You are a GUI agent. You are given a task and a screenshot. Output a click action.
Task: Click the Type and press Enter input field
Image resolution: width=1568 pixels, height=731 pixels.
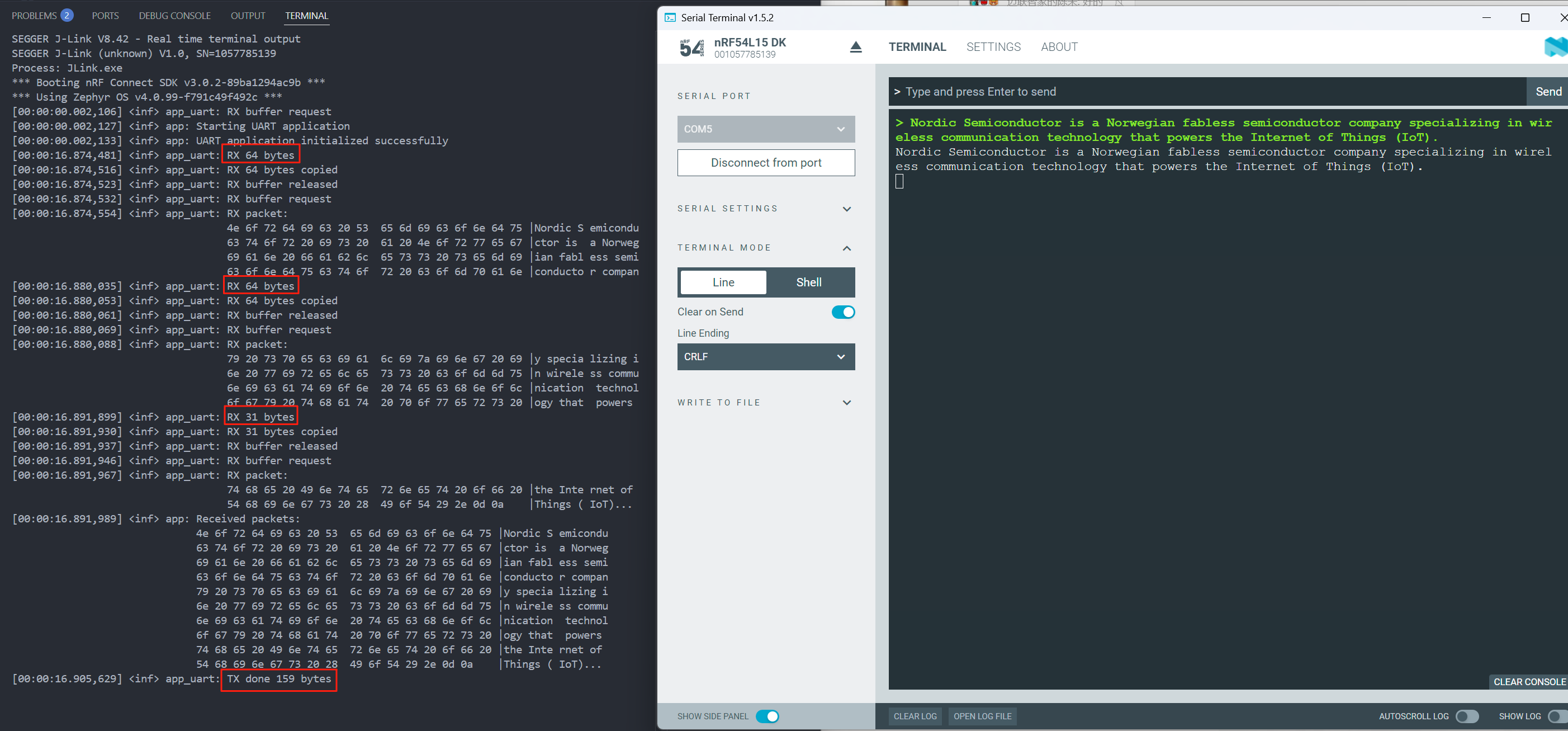point(1206,92)
